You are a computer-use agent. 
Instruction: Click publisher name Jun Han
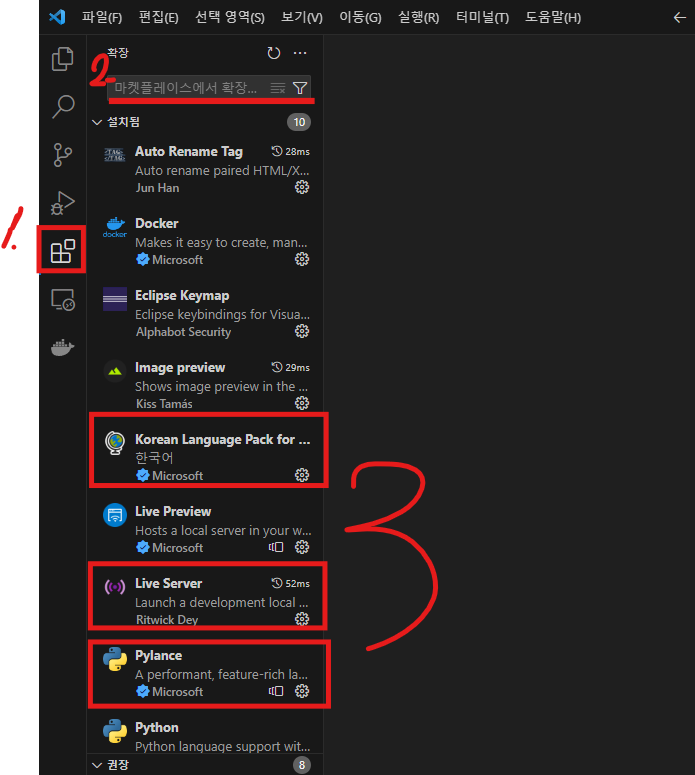158,188
